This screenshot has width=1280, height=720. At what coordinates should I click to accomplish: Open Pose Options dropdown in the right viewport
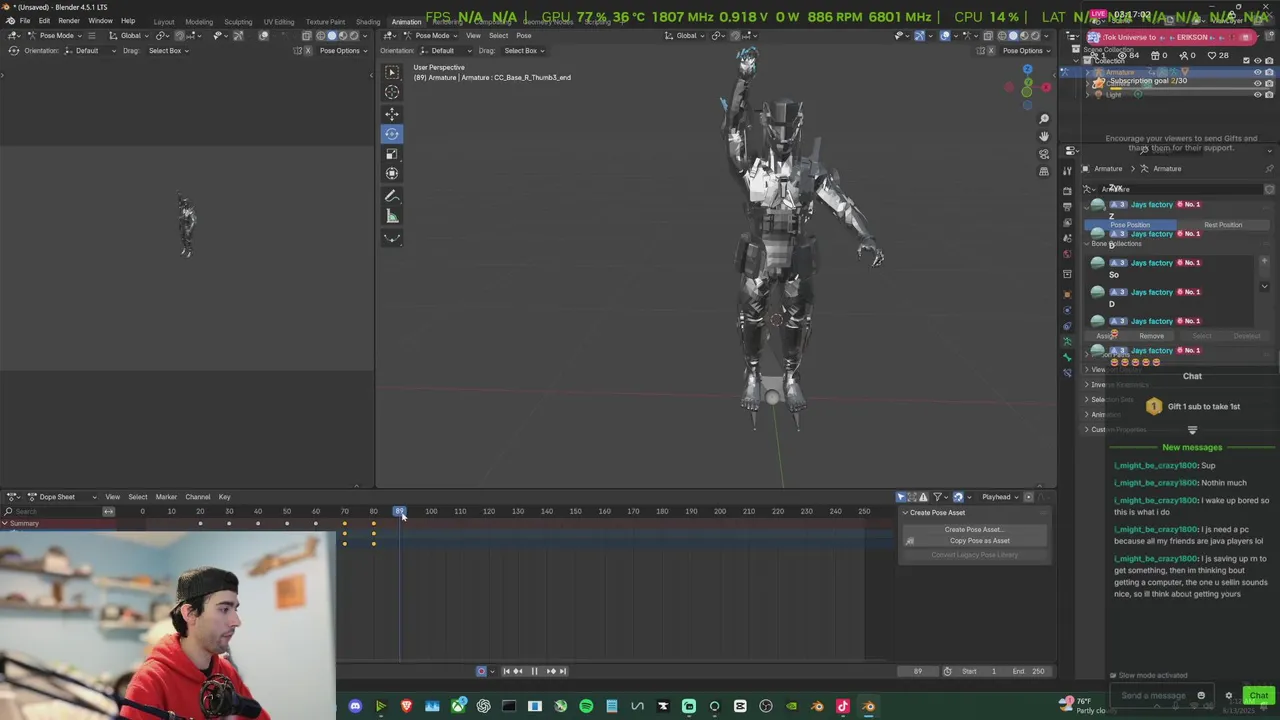click(1027, 51)
